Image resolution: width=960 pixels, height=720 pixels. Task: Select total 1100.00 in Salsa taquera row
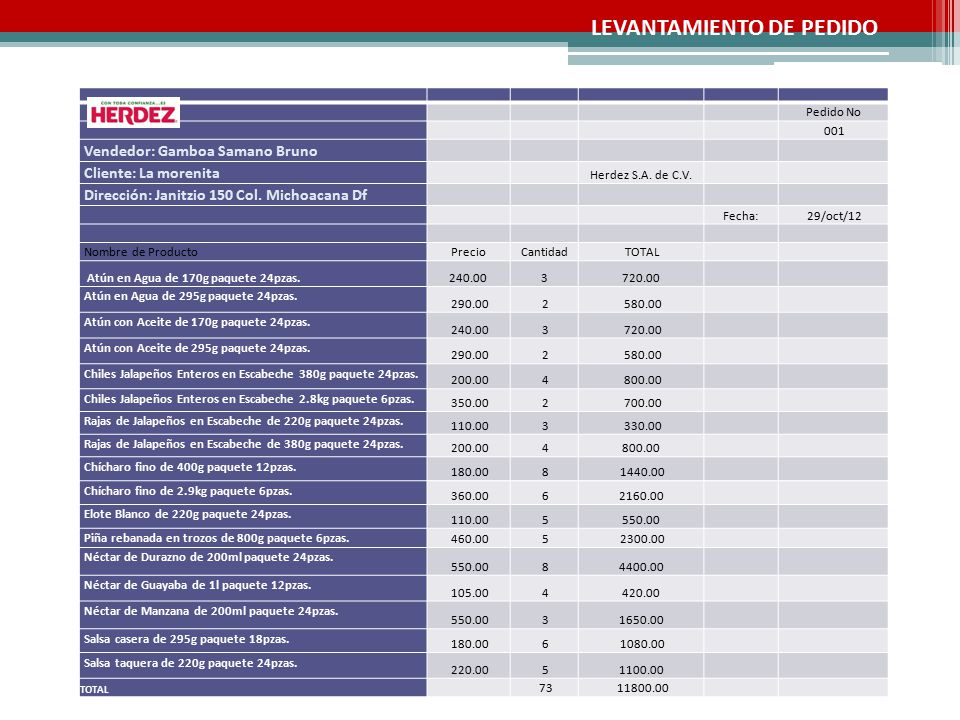(641, 670)
